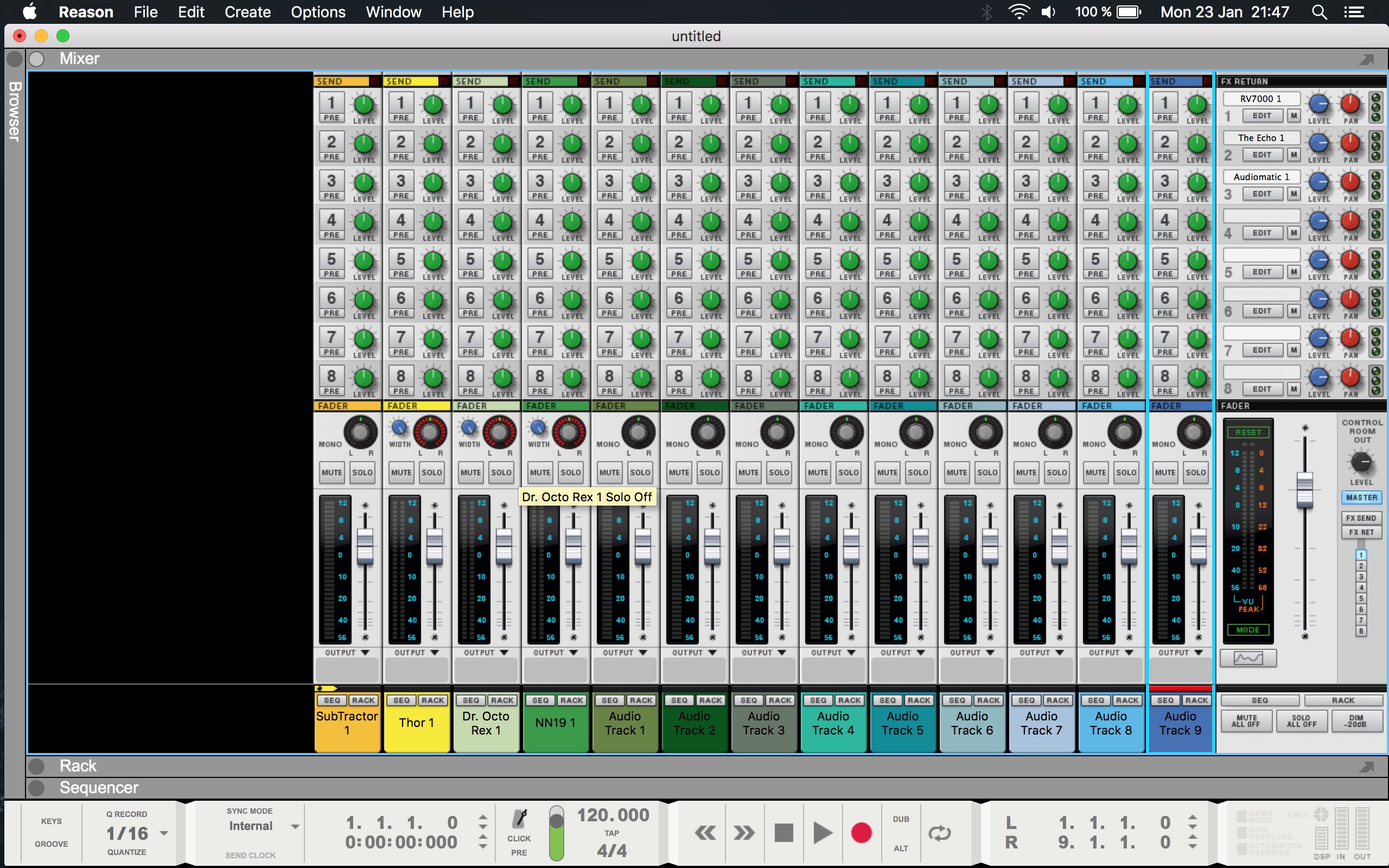Mute the Audio Track 9 channel
The width and height of the screenshot is (1389, 868).
[1165, 473]
